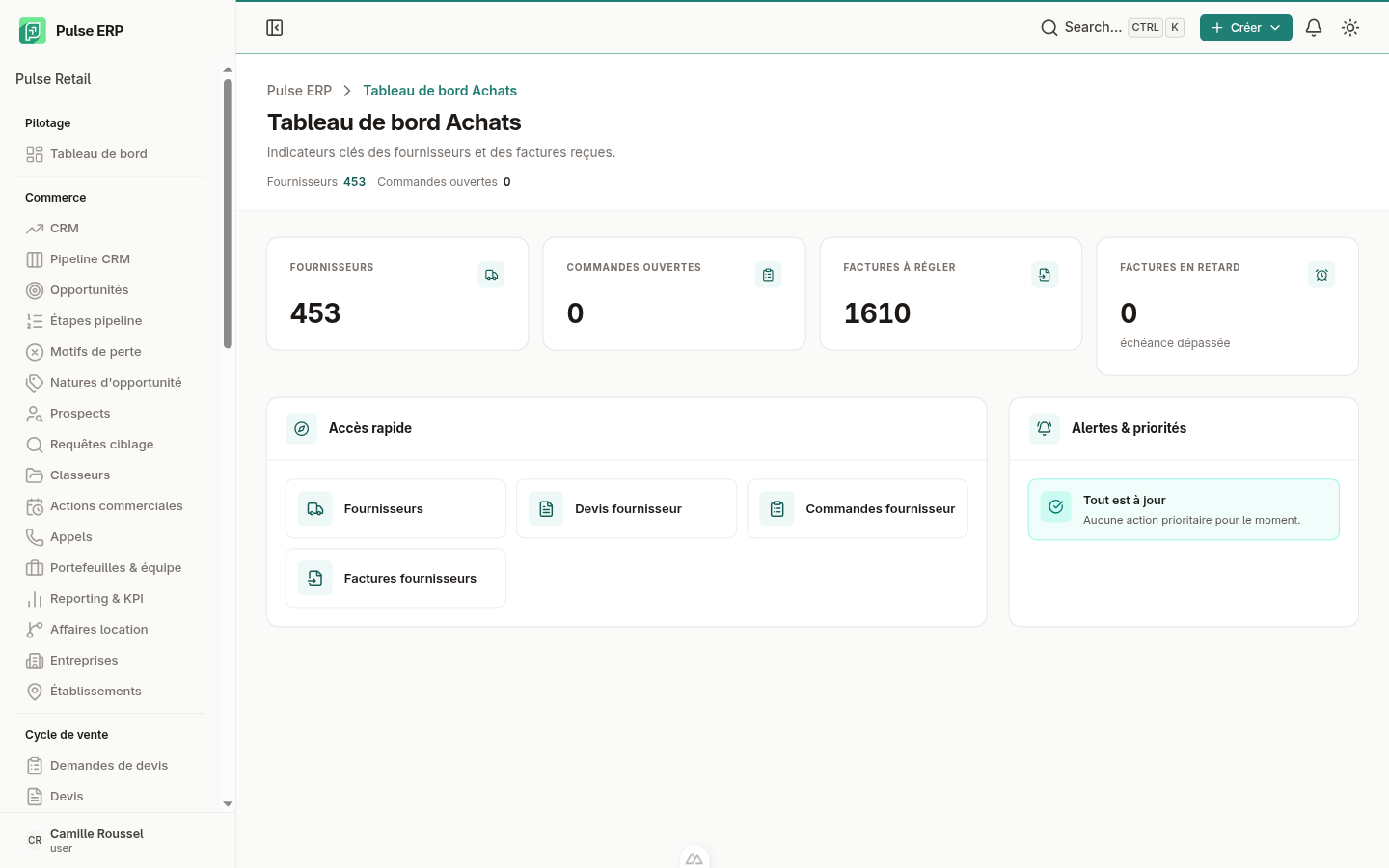Click the sidebar scrollbar thumb
The image size is (1389, 868).
pos(228,213)
